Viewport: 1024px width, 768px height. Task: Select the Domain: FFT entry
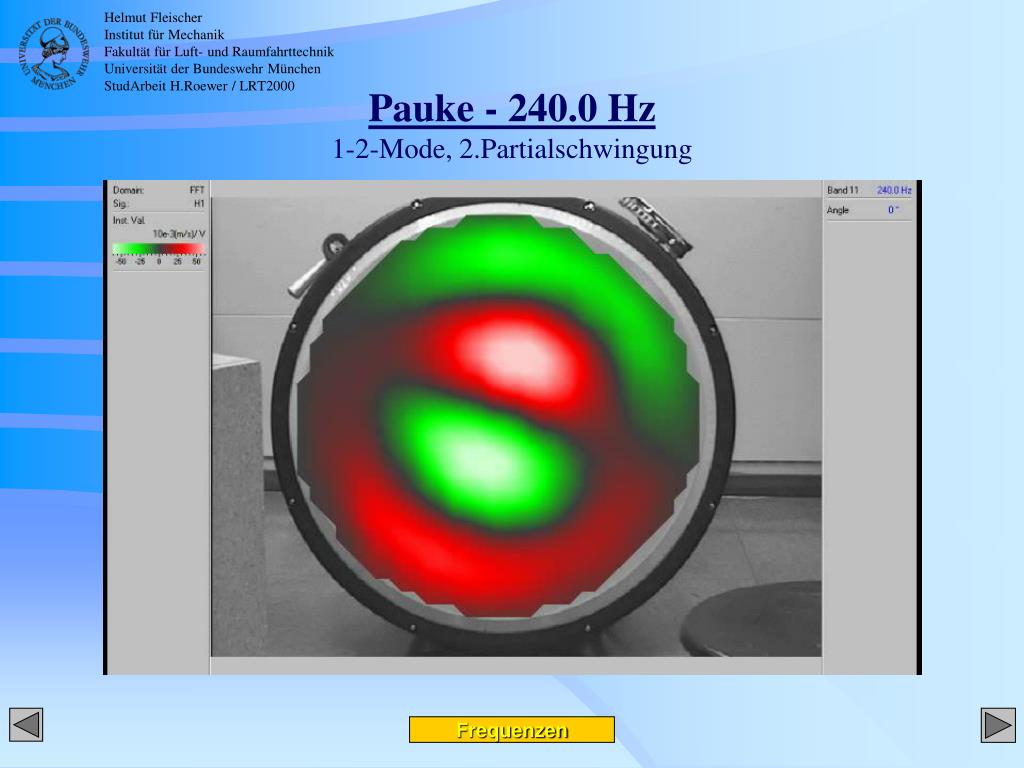click(x=159, y=190)
